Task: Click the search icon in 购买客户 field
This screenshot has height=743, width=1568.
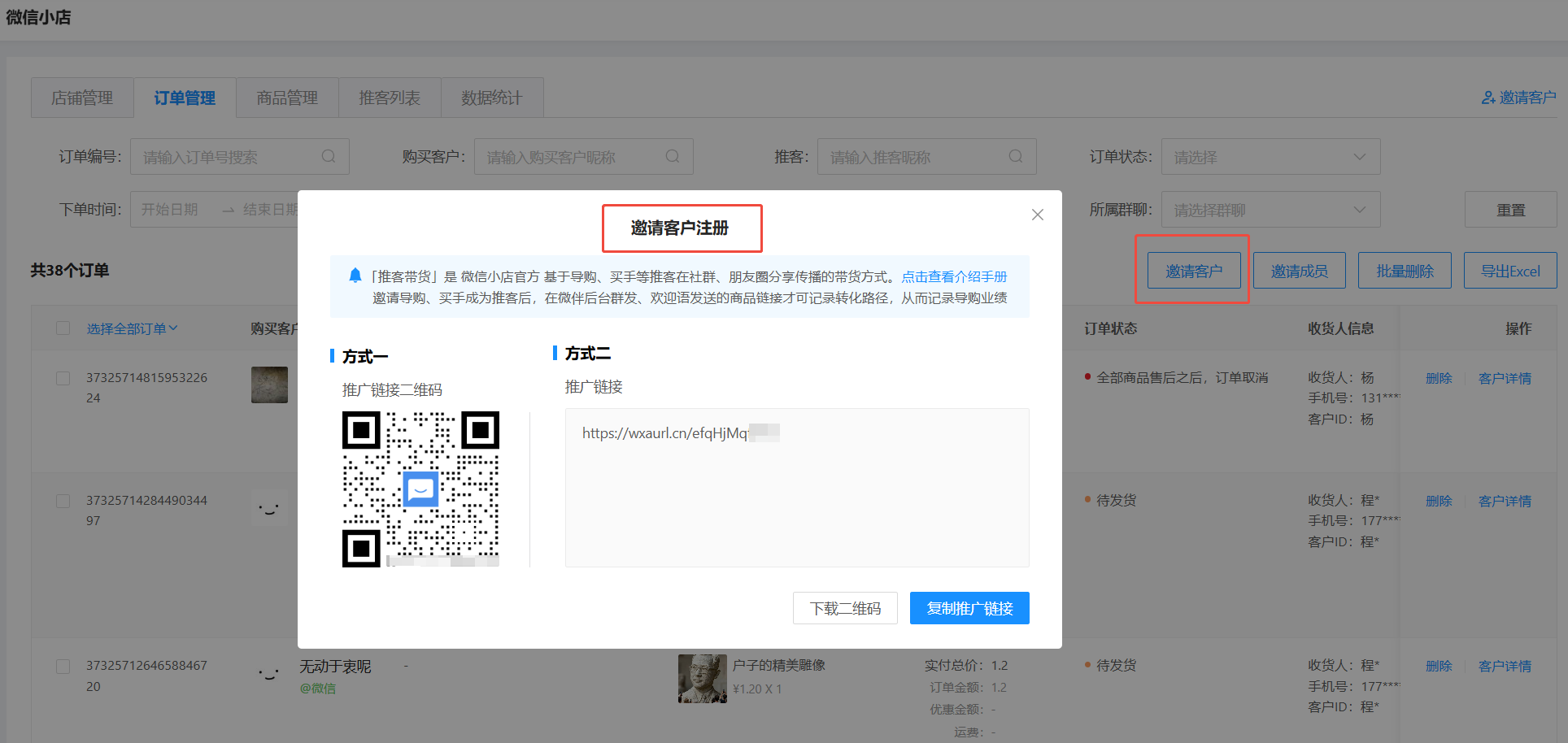Action: (x=673, y=156)
